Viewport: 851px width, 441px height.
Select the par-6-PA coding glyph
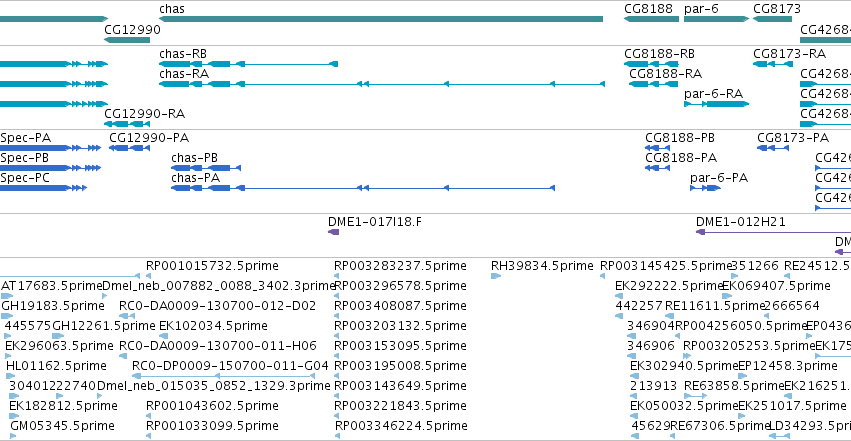click(705, 188)
